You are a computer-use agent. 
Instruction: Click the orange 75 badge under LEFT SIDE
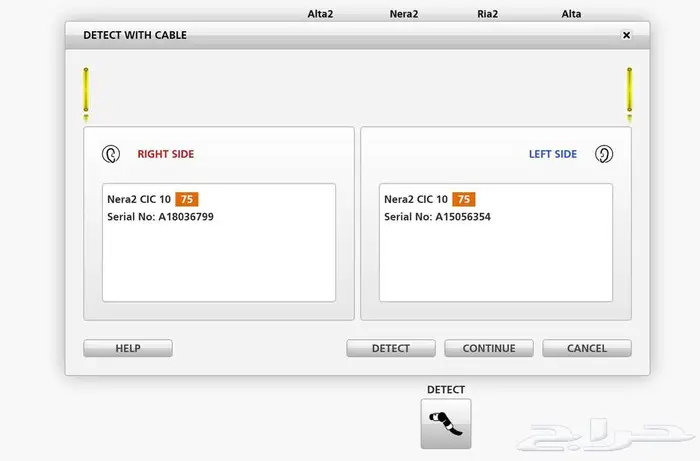(x=464, y=200)
